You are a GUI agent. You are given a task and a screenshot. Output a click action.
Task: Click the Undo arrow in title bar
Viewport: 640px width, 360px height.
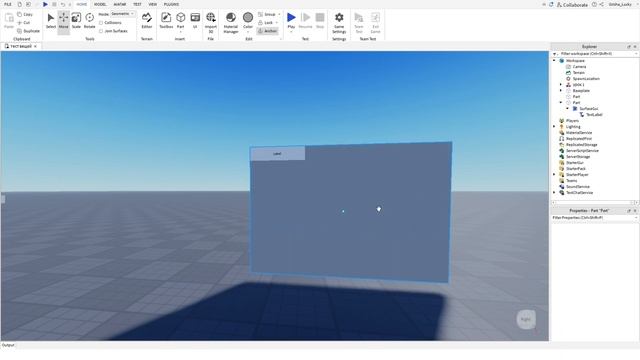63,4
